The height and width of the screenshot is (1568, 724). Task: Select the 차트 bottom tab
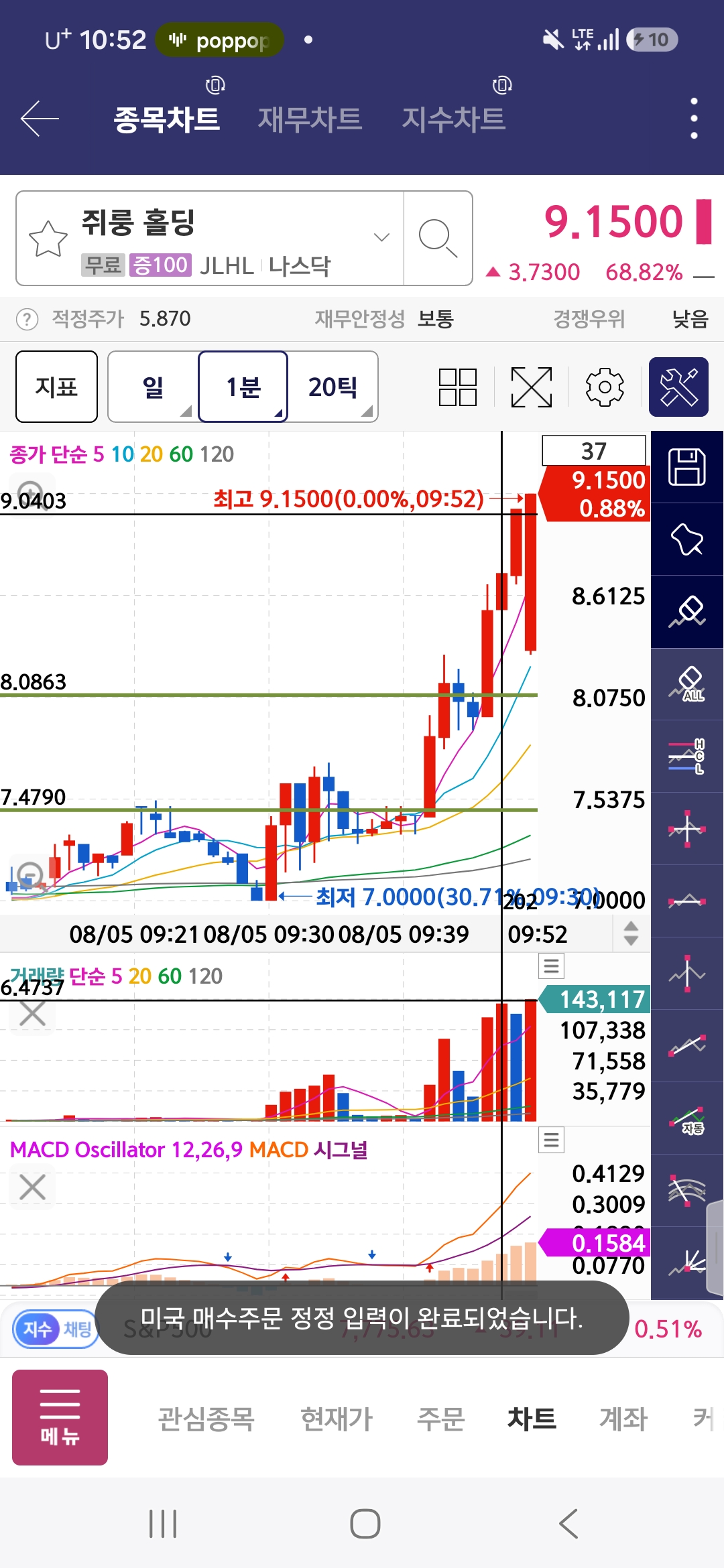532,1419
